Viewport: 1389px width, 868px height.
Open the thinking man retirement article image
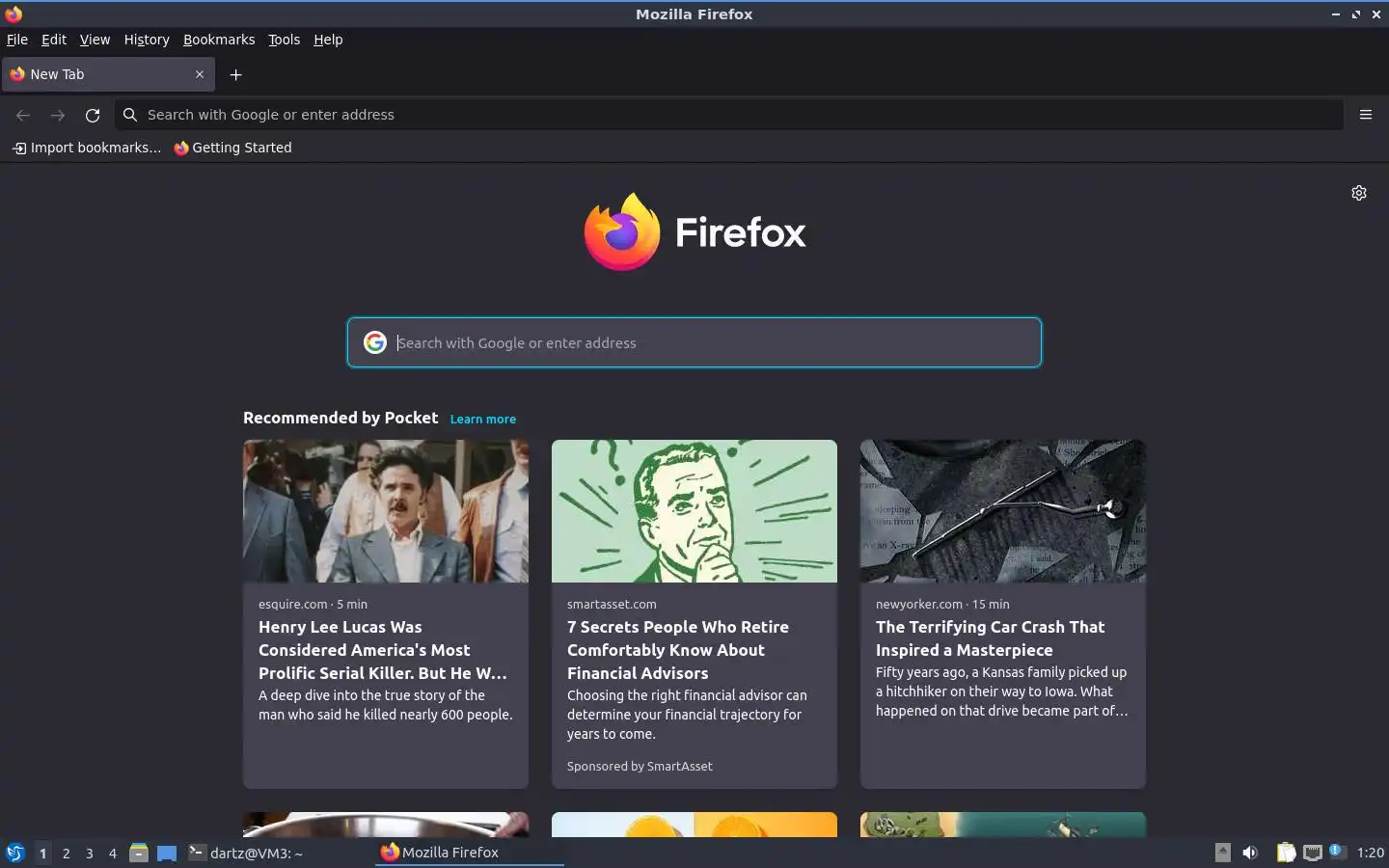tap(694, 511)
